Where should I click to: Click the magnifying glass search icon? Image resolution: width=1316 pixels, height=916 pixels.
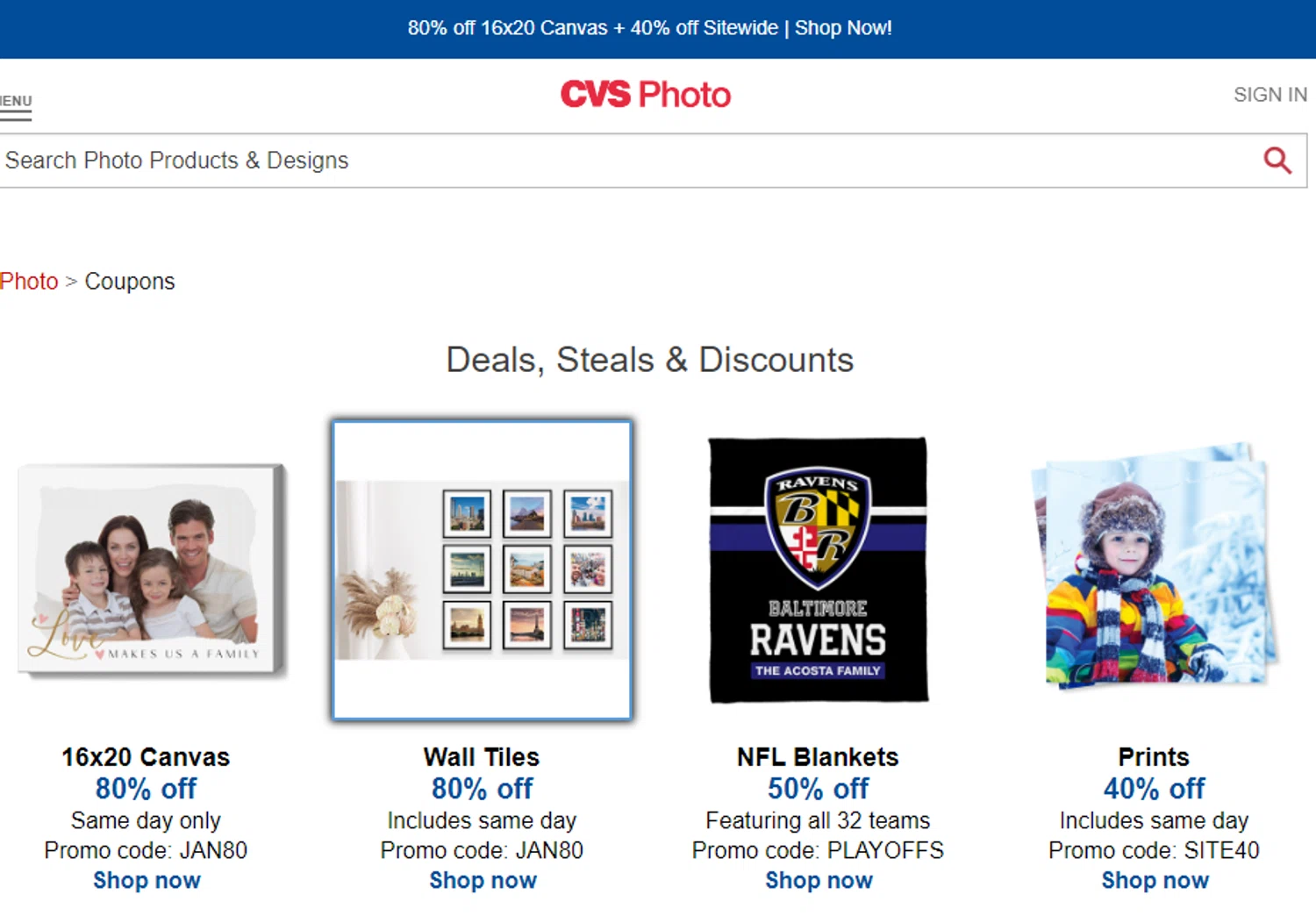1277,161
